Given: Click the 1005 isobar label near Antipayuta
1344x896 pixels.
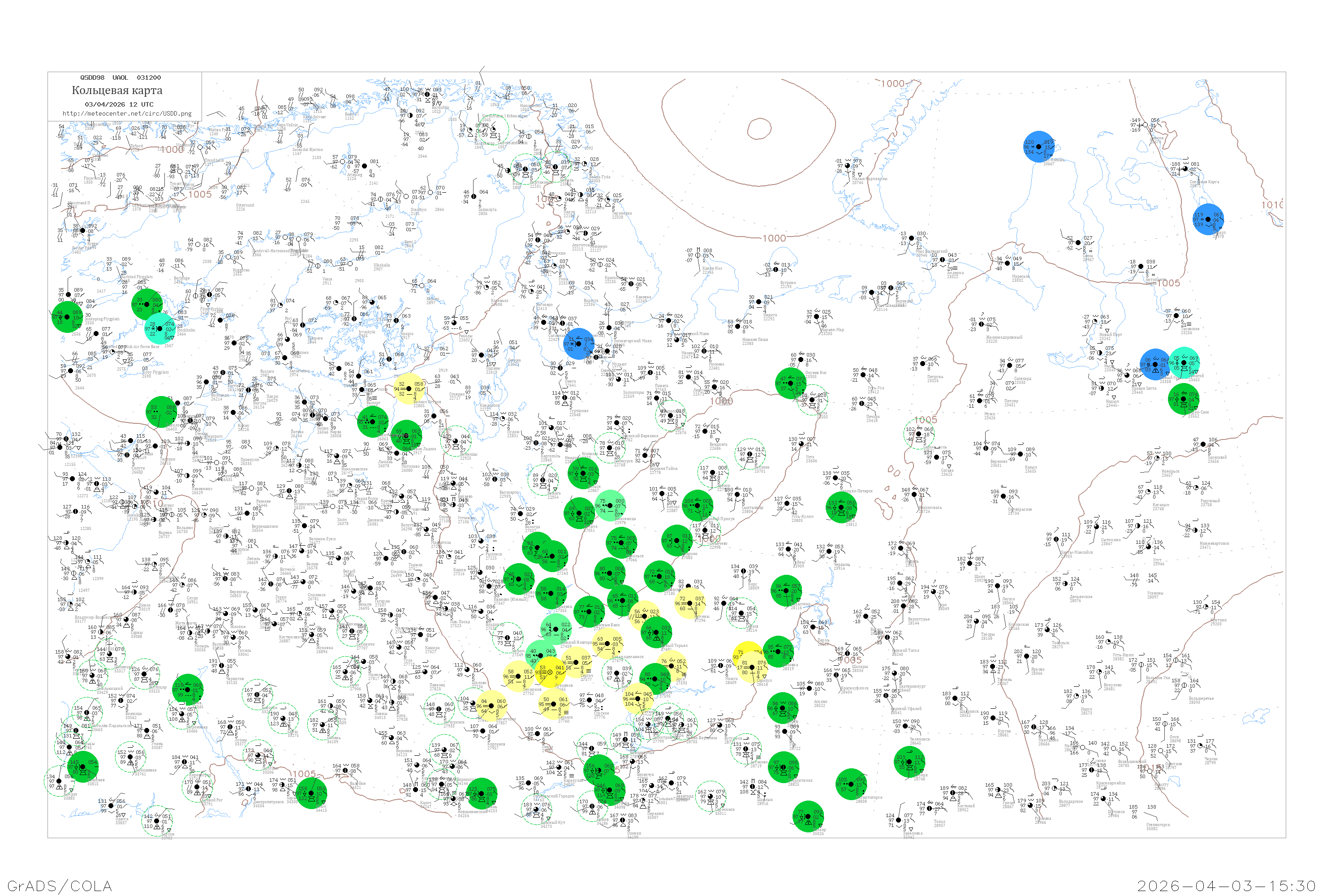Looking at the screenshot, I should click(x=1169, y=283).
